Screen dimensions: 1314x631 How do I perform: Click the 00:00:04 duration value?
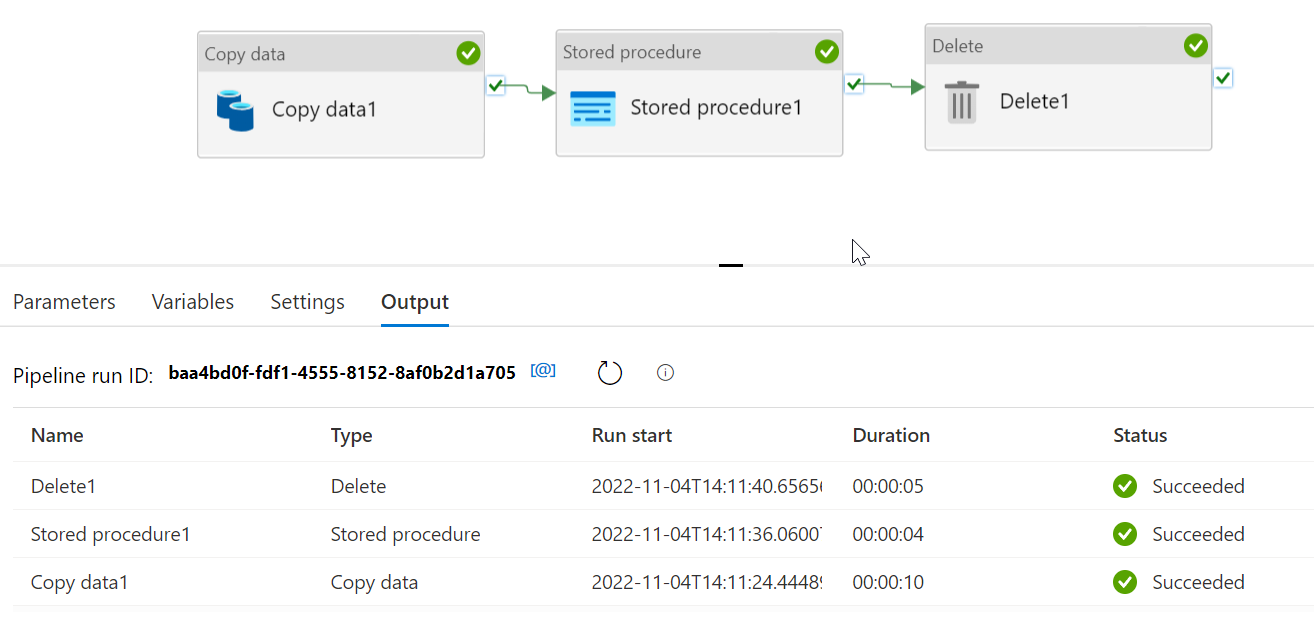(888, 534)
